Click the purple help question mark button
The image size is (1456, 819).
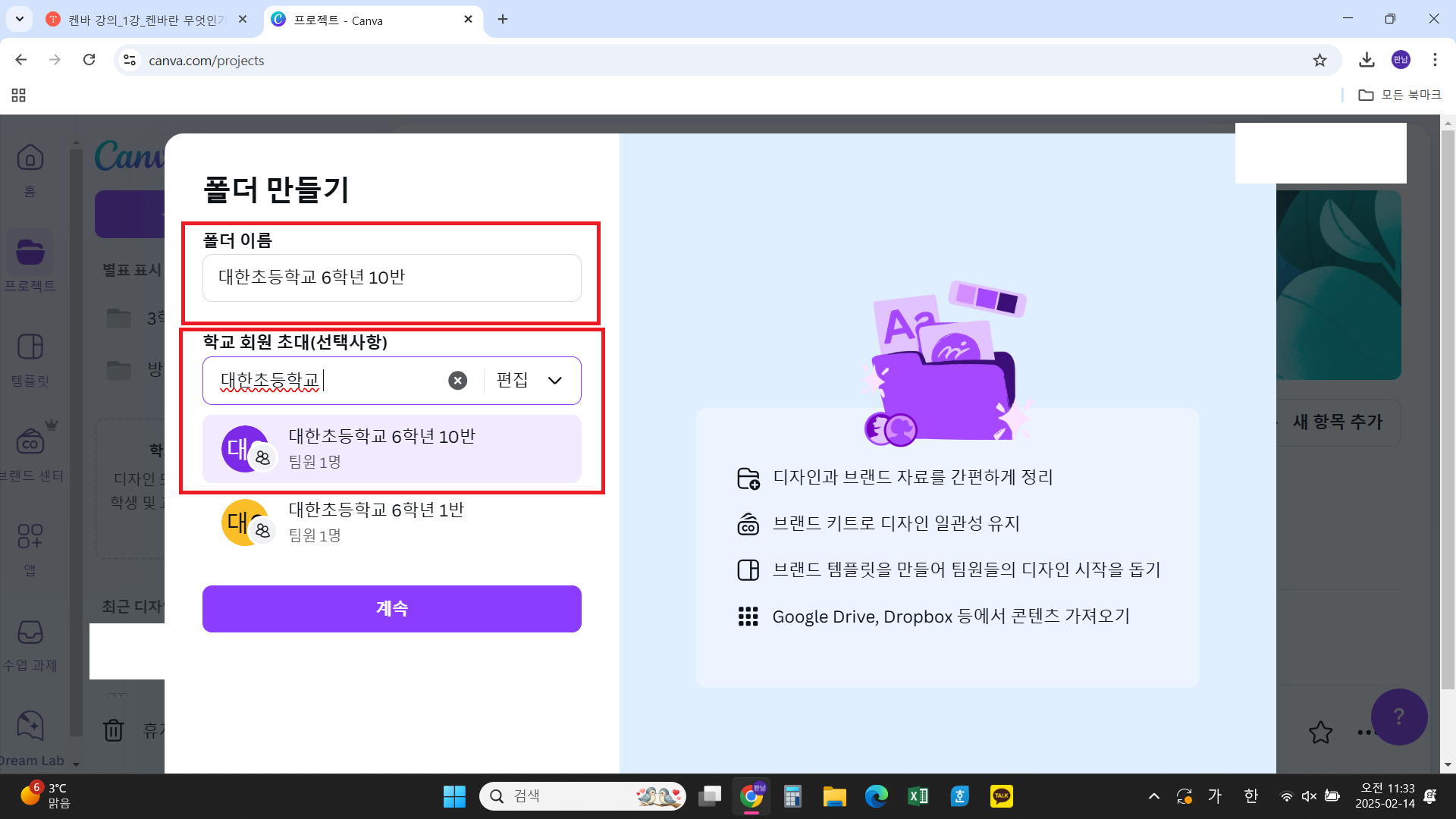(1399, 717)
